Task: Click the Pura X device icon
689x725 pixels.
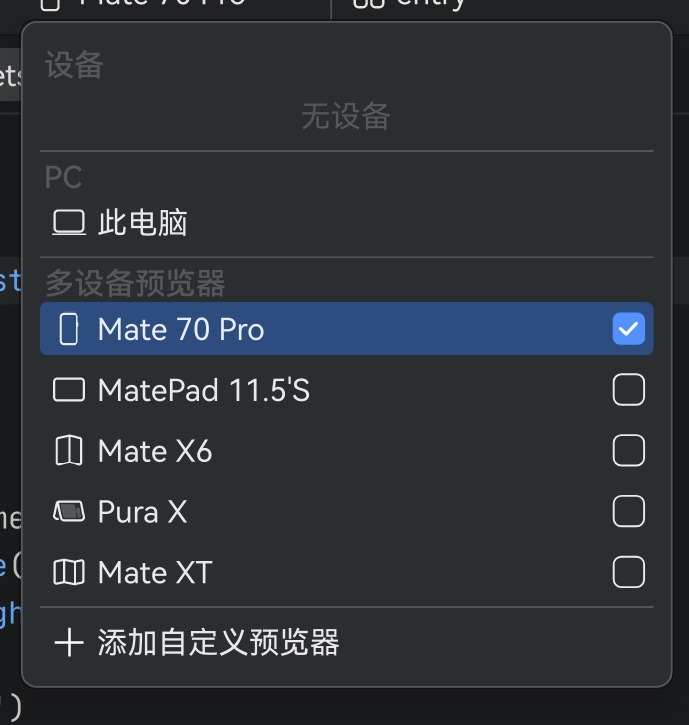Action: click(69, 511)
